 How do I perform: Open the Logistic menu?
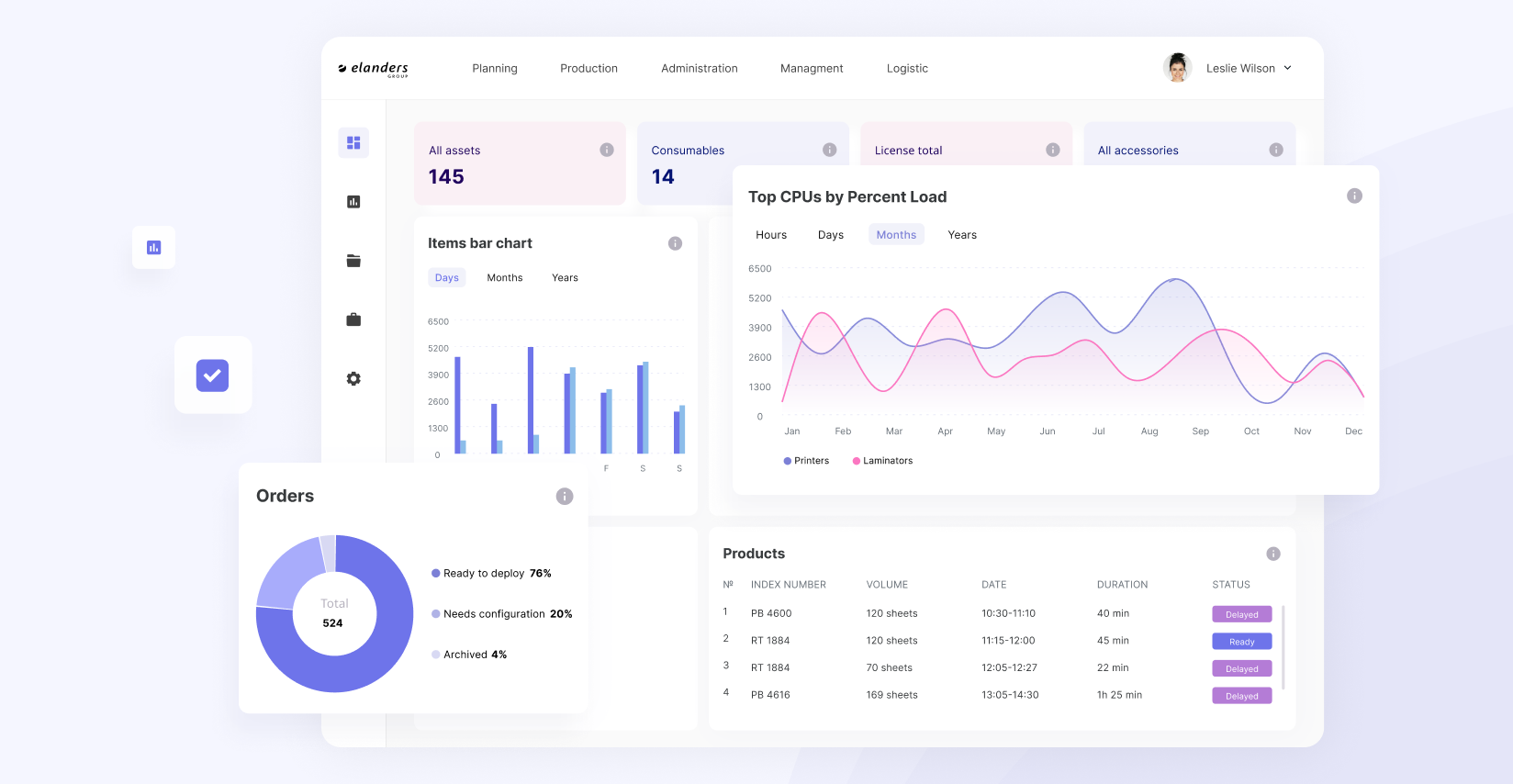tap(907, 69)
